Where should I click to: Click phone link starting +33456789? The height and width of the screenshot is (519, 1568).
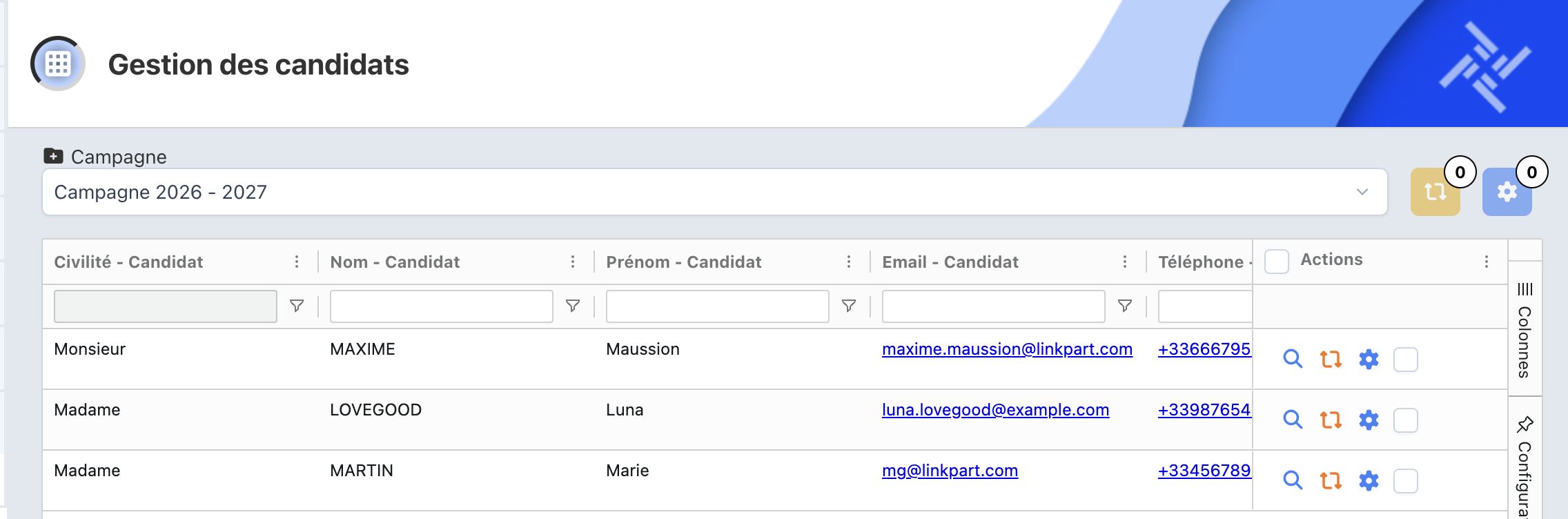[x=1204, y=471]
